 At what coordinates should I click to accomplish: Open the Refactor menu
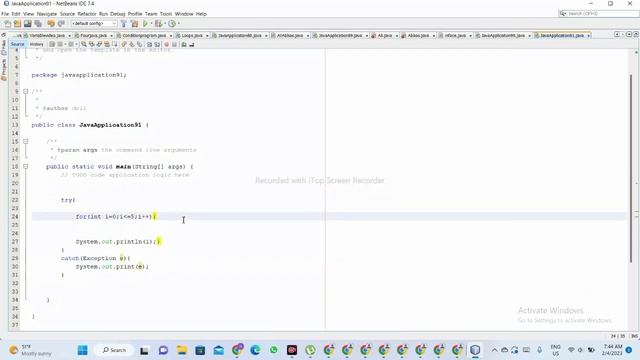pos(87,14)
